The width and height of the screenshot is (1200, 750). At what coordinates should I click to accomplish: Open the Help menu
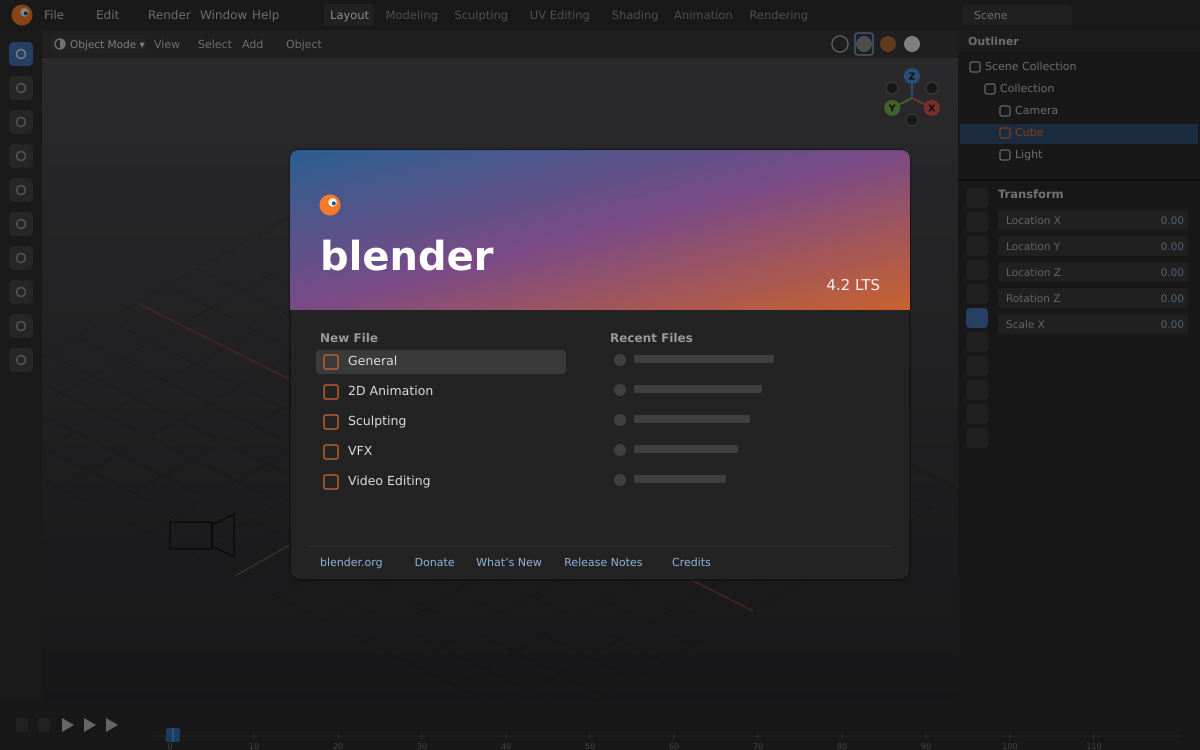(x=266, y=15)
